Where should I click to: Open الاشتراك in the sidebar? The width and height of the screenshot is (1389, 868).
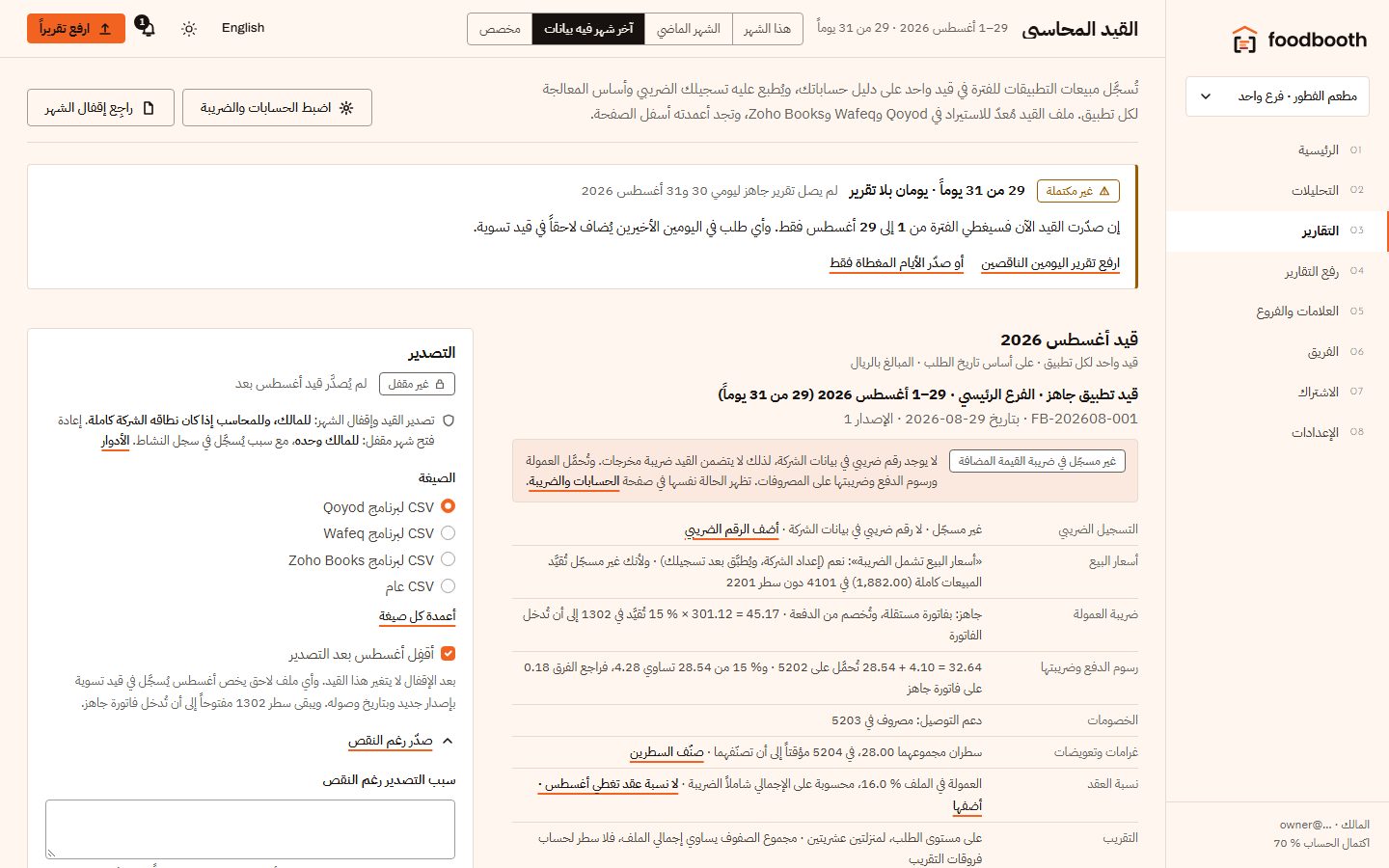[x=1277, y=392]
